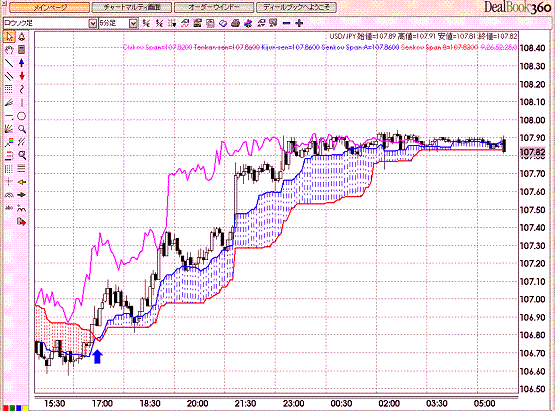
Task: Click the yellow left arrow tool
Action: 22,182
